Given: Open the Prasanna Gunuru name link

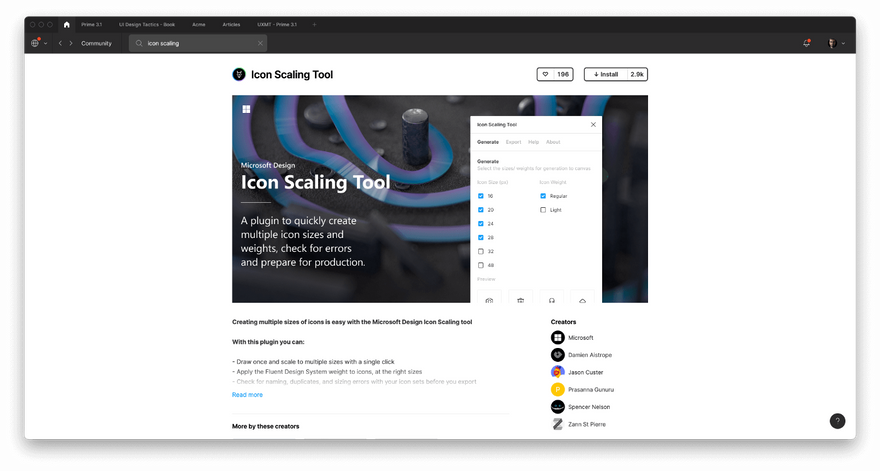Looking at the screenshot, I should (x=591, y=390).
